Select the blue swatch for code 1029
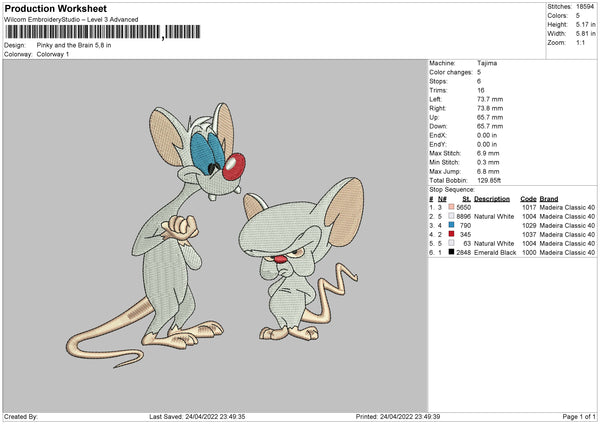 point(452,225)
